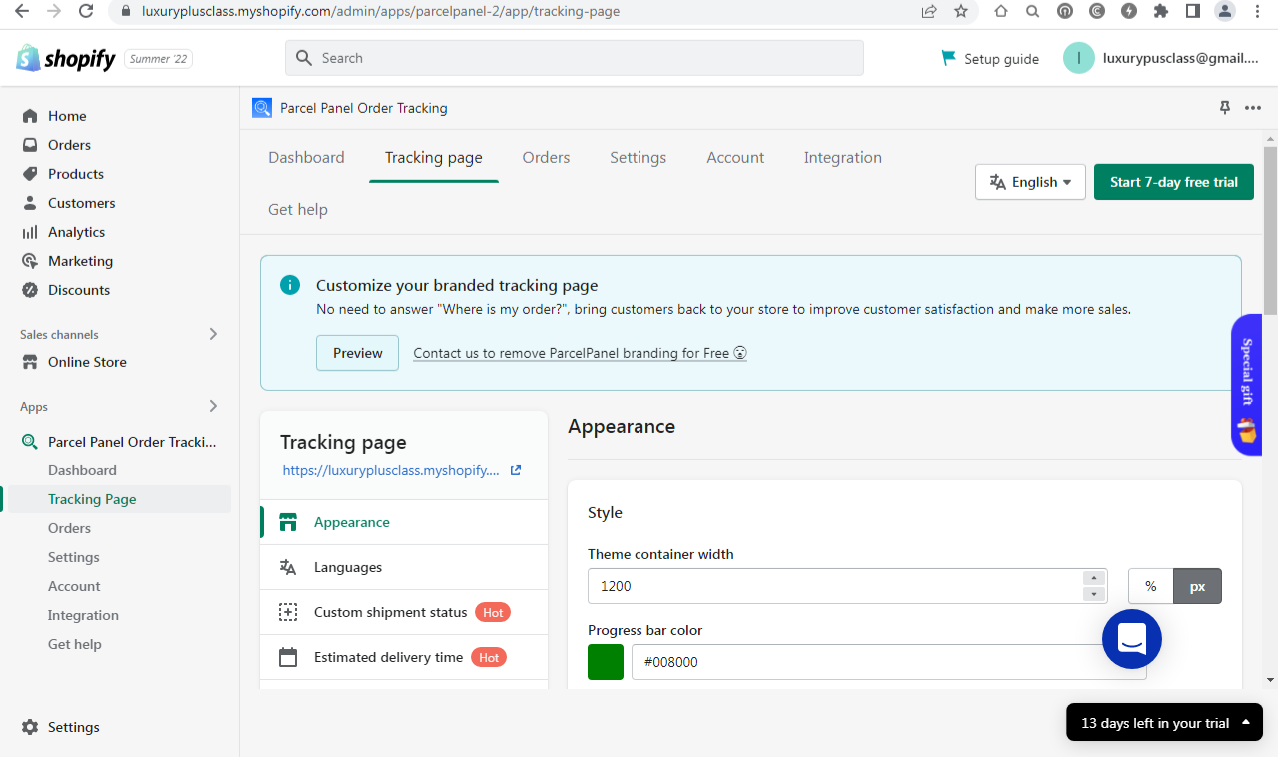Increase the theme container width value

[x=1094, y=578]
